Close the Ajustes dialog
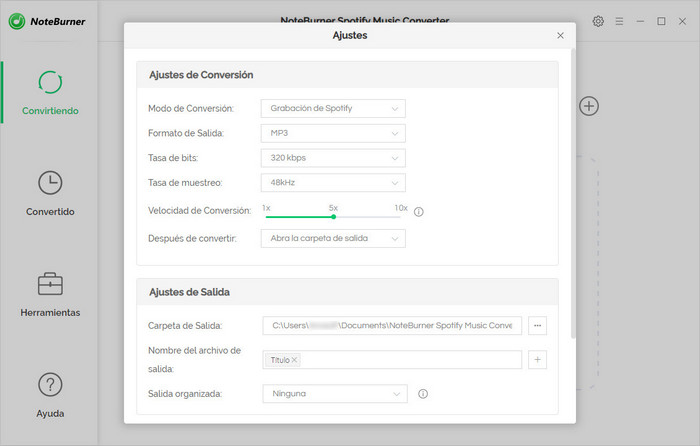This screenshot has height=446, width=700. (x=560, y=35)
